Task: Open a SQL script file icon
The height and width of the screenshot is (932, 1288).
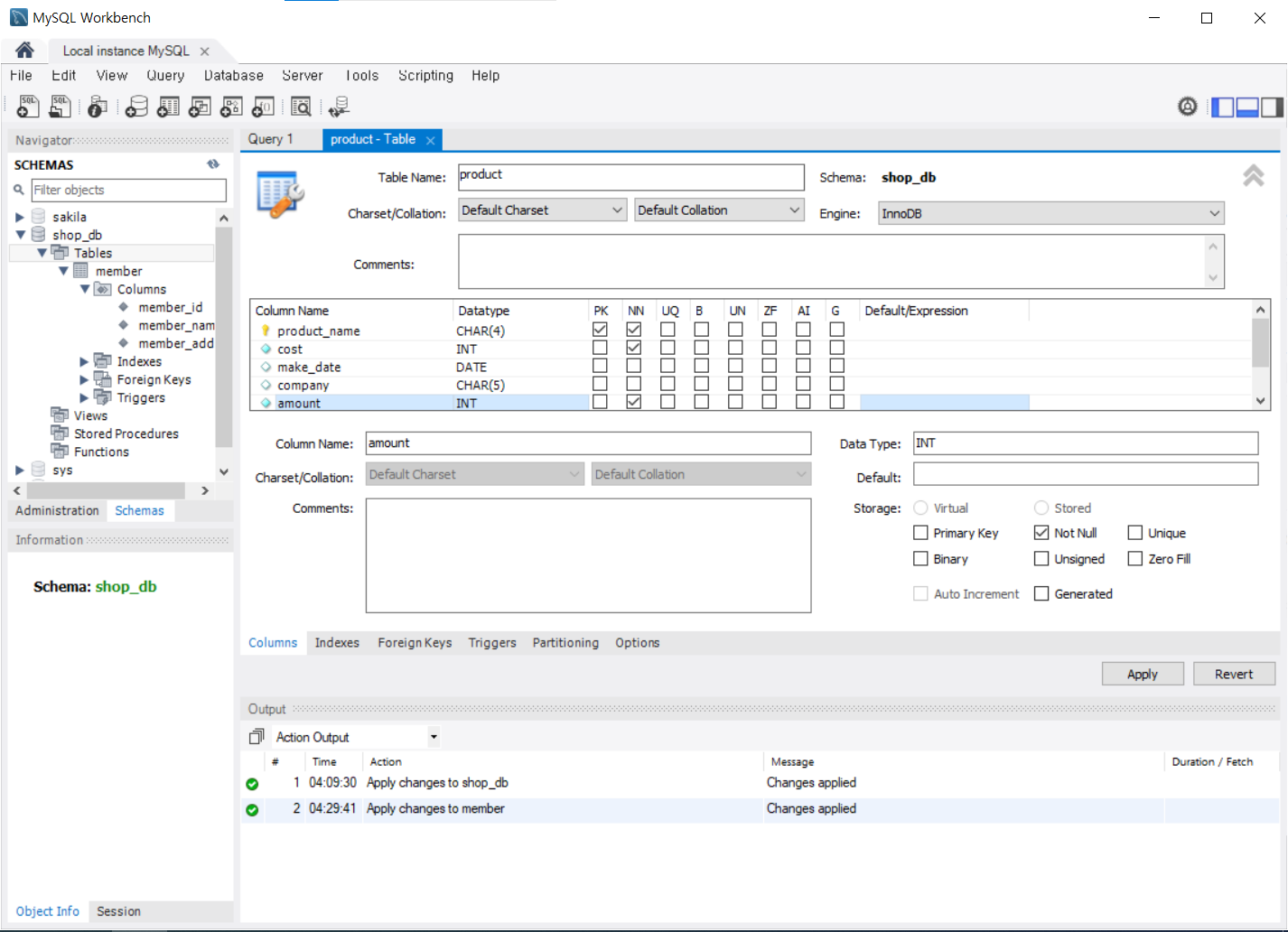Action: (60, 107)
